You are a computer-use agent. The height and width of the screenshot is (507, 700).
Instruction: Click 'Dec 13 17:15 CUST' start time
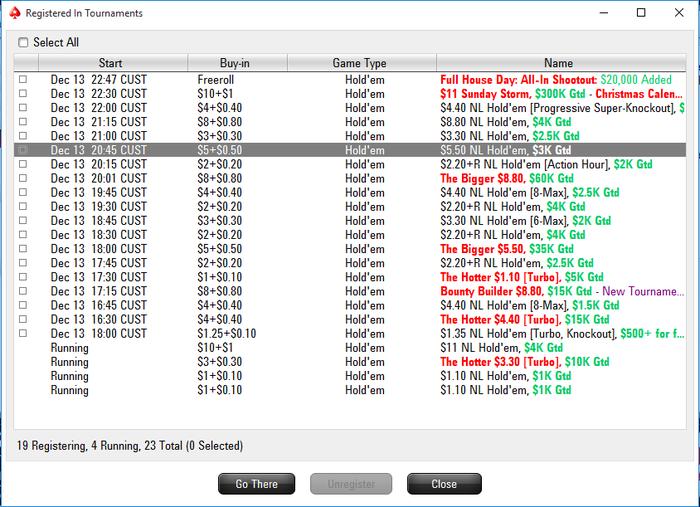pyautogui.click(x=99, y=291)
